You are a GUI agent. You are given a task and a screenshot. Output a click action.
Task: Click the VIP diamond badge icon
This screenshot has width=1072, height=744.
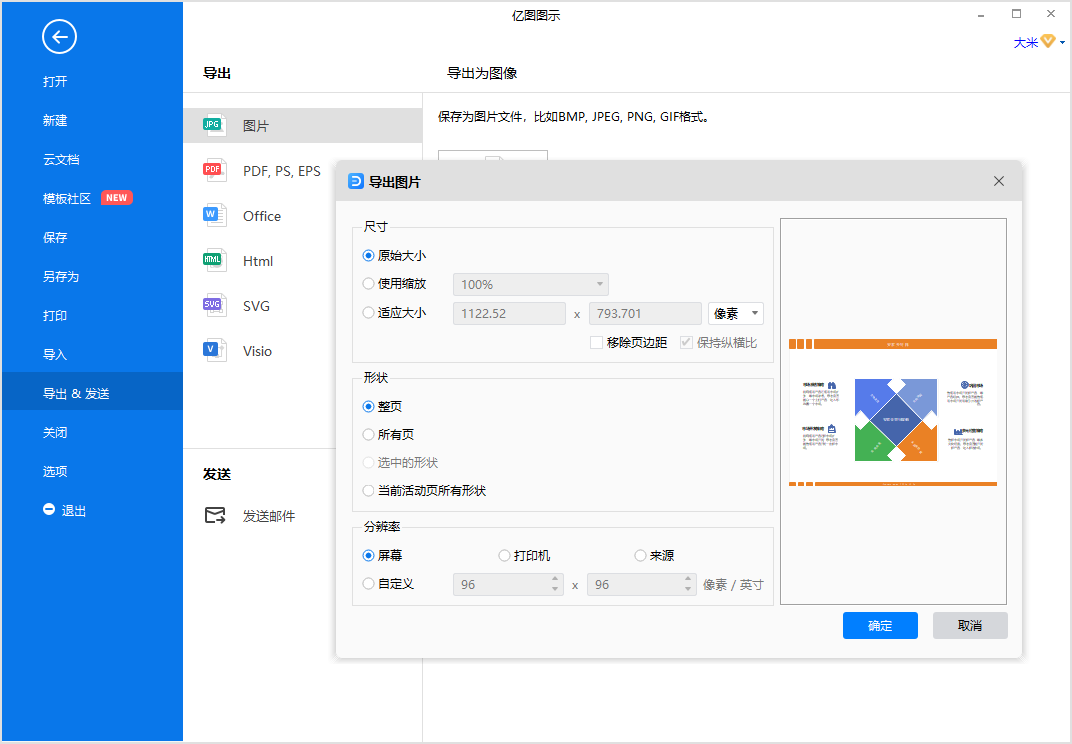tap(1048, 42)
